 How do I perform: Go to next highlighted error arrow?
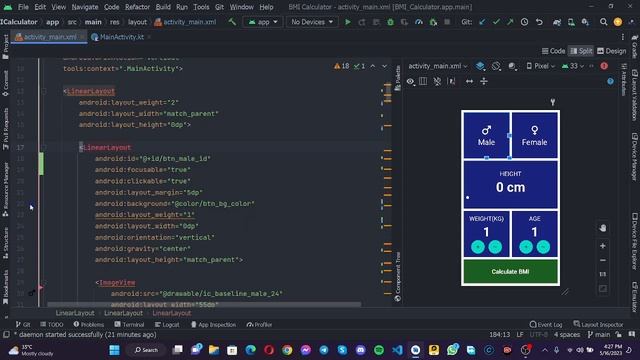click(x=384, y=66)
